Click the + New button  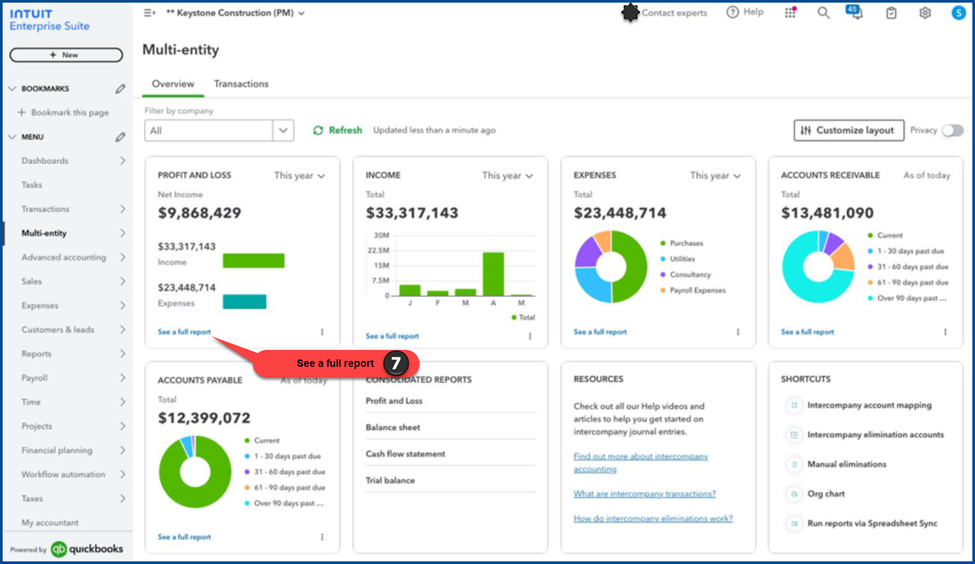click(x=66, y=55)
